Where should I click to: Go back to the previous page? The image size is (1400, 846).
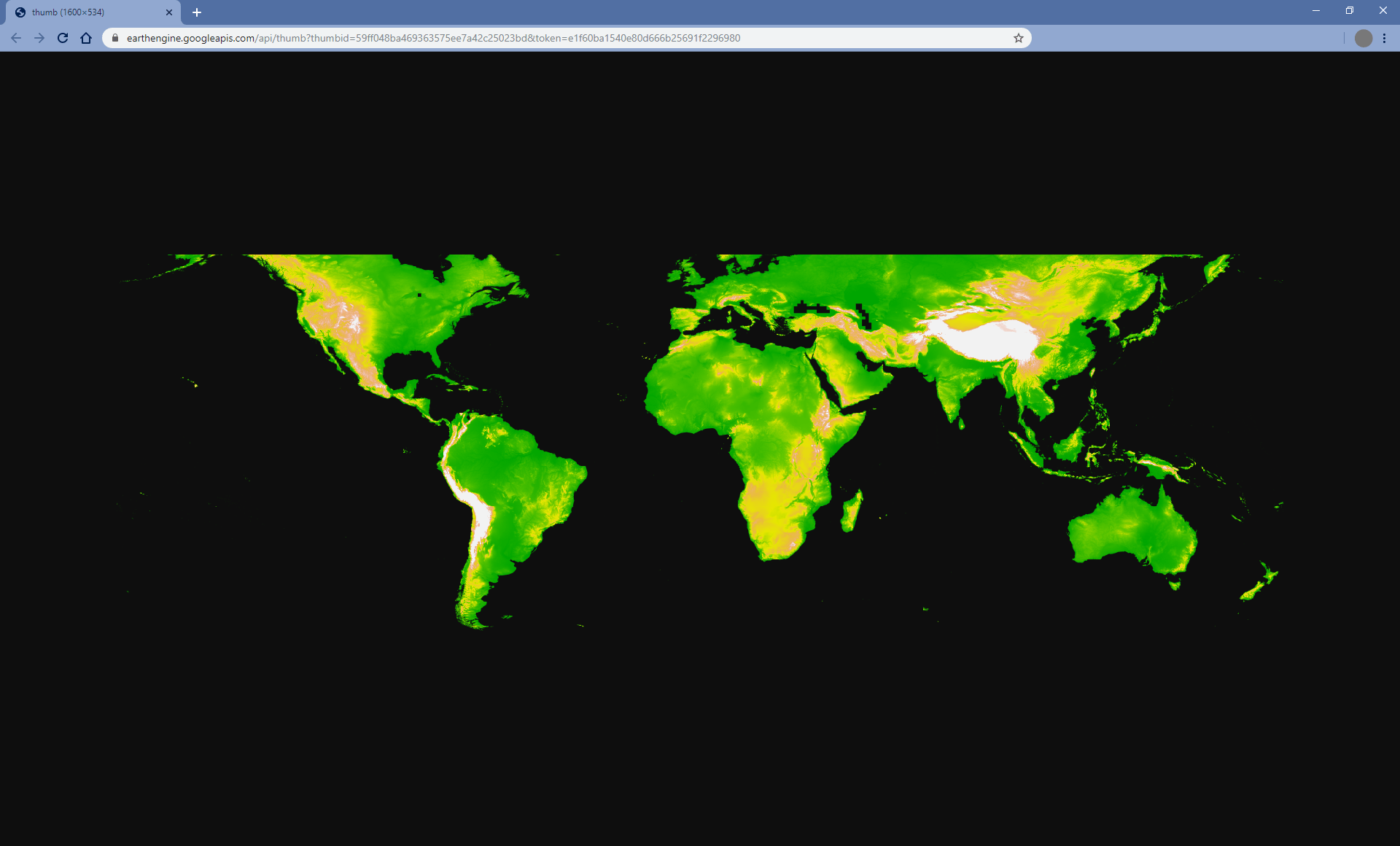point(16,38)
